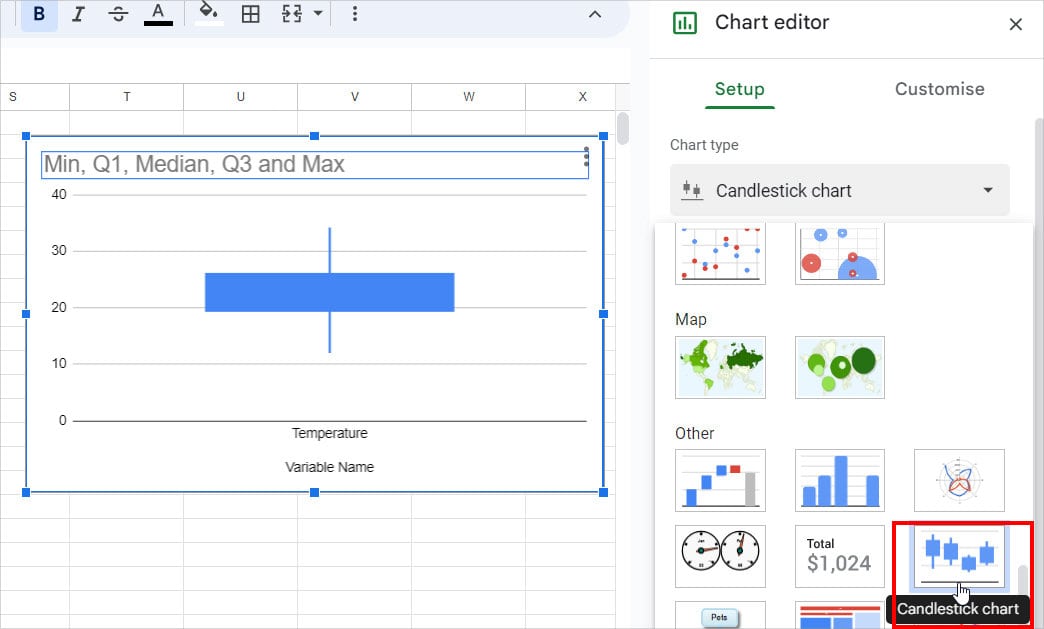Select the geo chart with markers
Viewport: 1044px width, 629px height.
pyautogui.click(x=840, y=367)
